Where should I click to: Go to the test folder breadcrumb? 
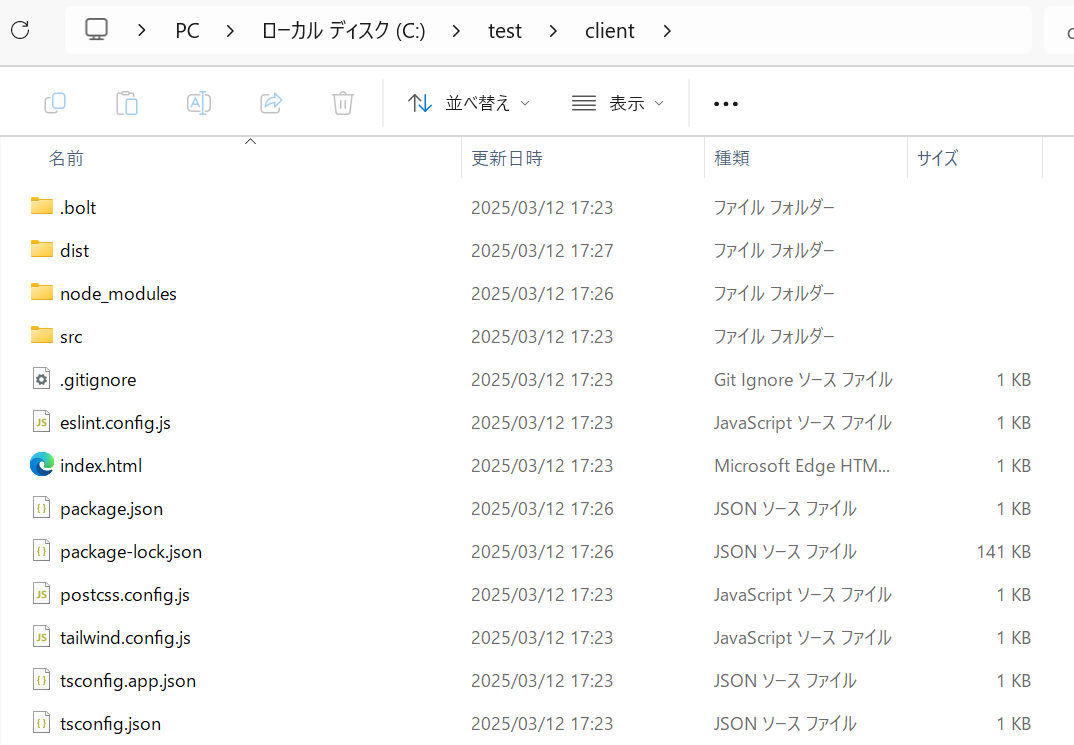505,31
